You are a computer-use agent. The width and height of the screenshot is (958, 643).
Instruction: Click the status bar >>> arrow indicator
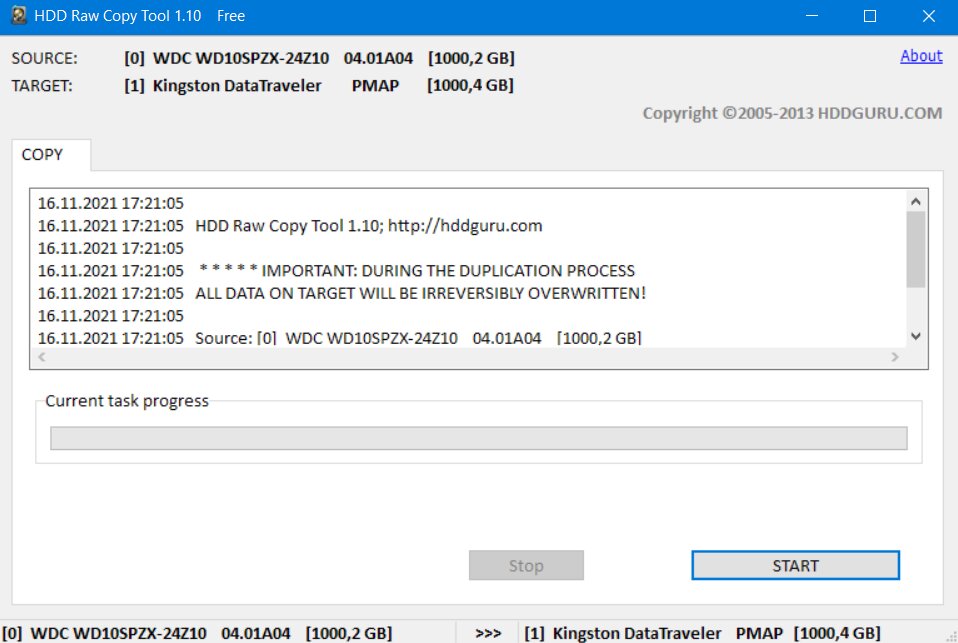coord(488,633)
